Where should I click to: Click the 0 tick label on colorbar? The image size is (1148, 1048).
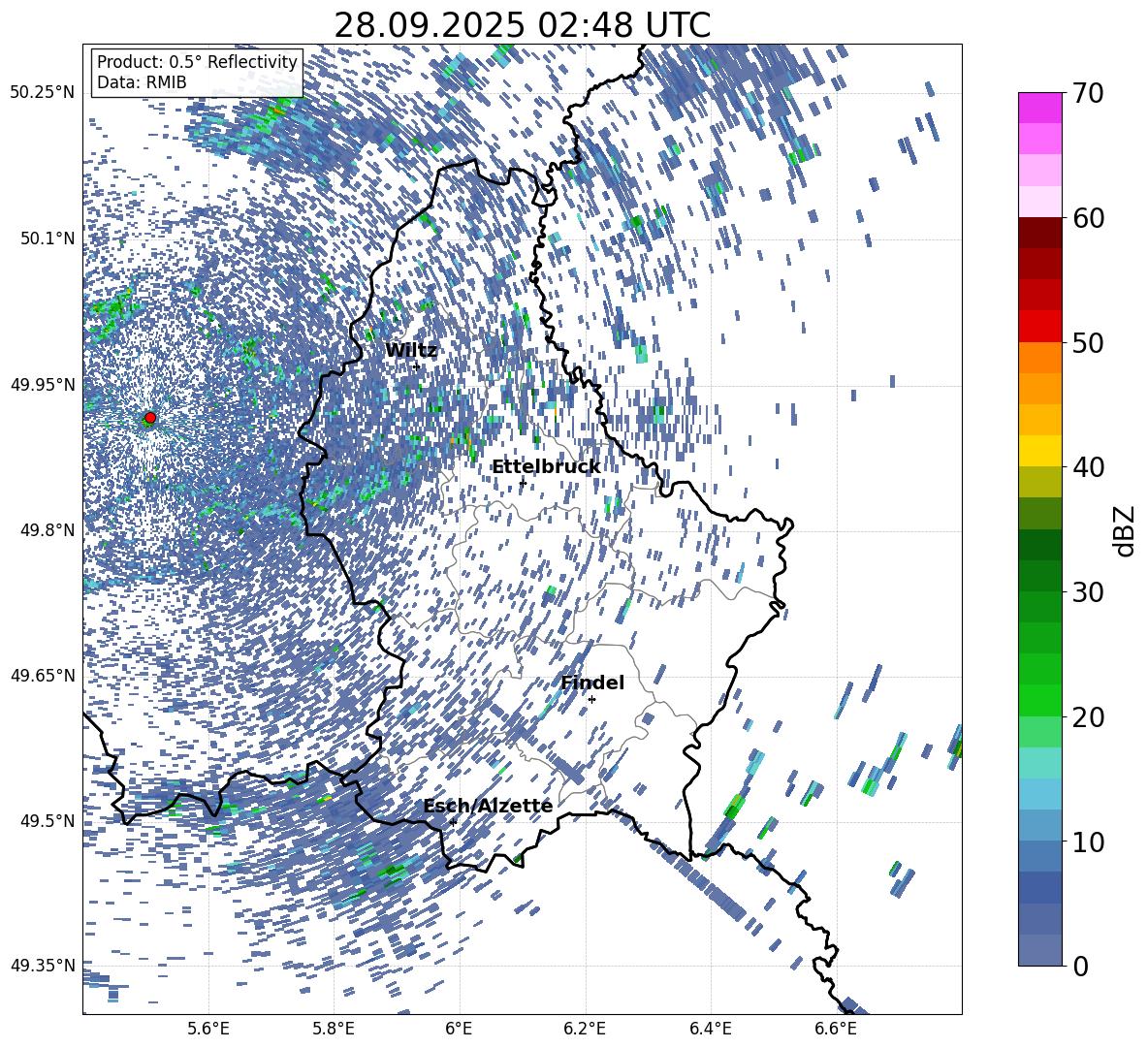point(1080,966)
